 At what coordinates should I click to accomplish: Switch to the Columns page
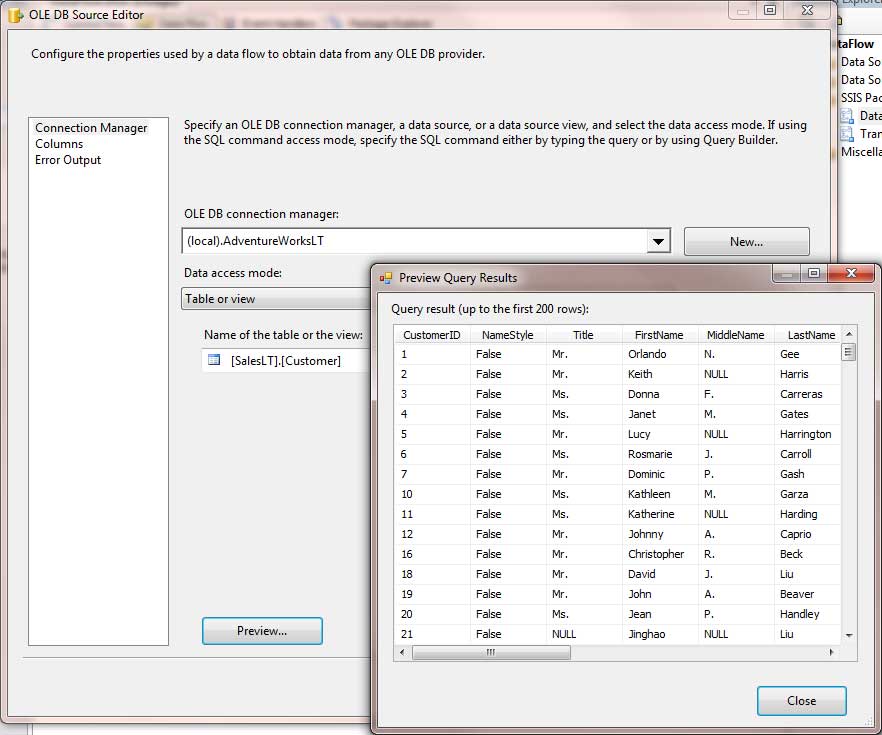coord(59,144)
